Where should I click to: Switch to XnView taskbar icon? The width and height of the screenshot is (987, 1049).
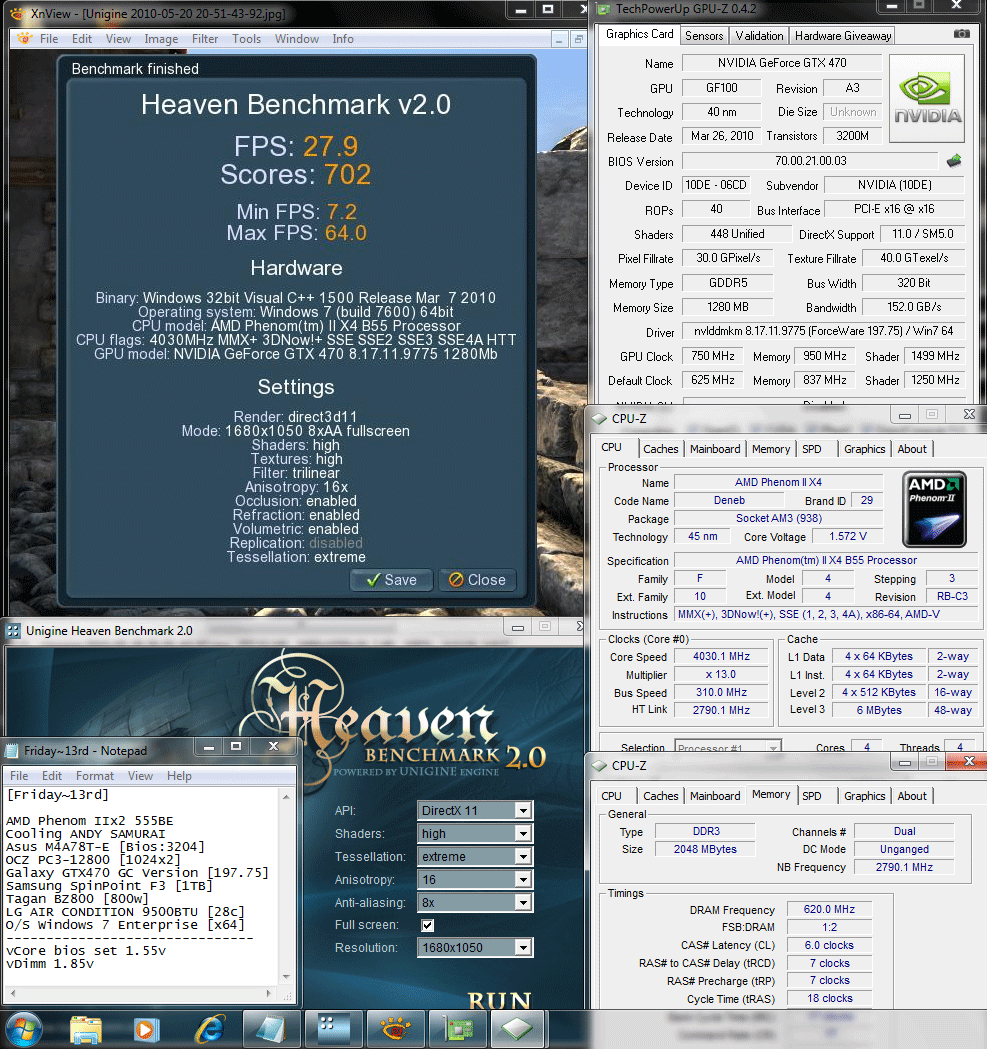tap(396, 1029)
